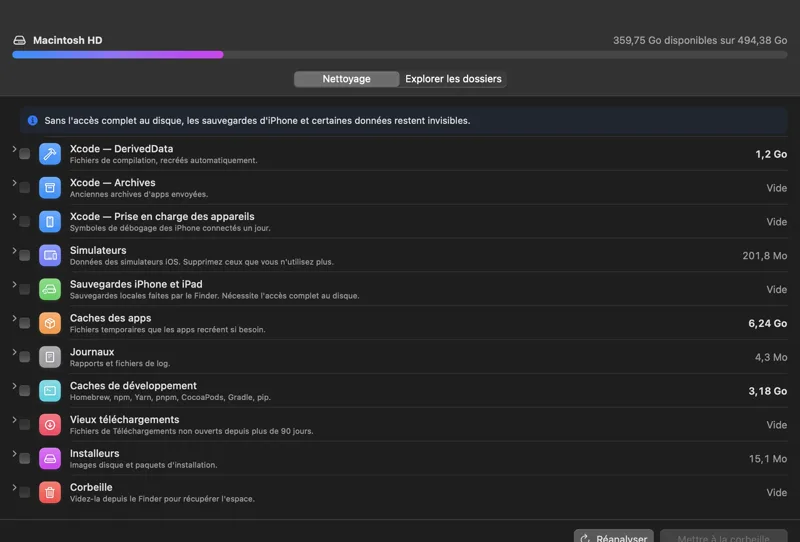The width and height of the screenshot is (800, 542).
Task: Check the Xcode — DerivedData checkbox
Action: click(x=24, y=154)
